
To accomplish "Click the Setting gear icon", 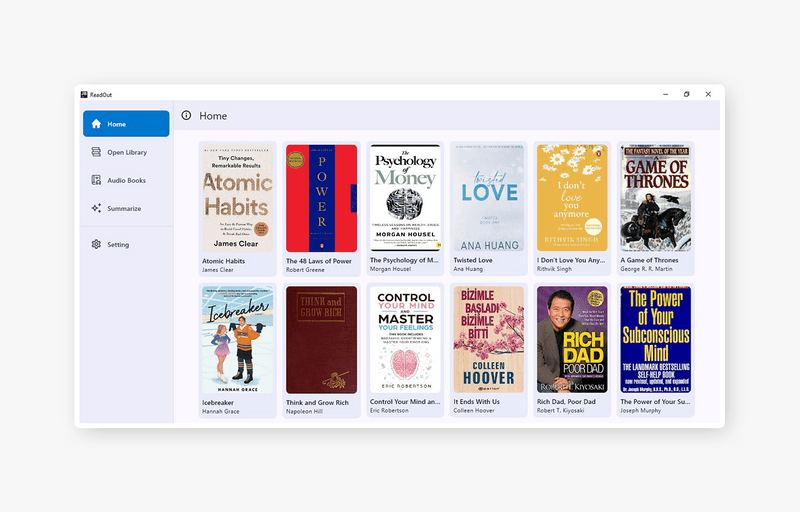I will [96, 244].
